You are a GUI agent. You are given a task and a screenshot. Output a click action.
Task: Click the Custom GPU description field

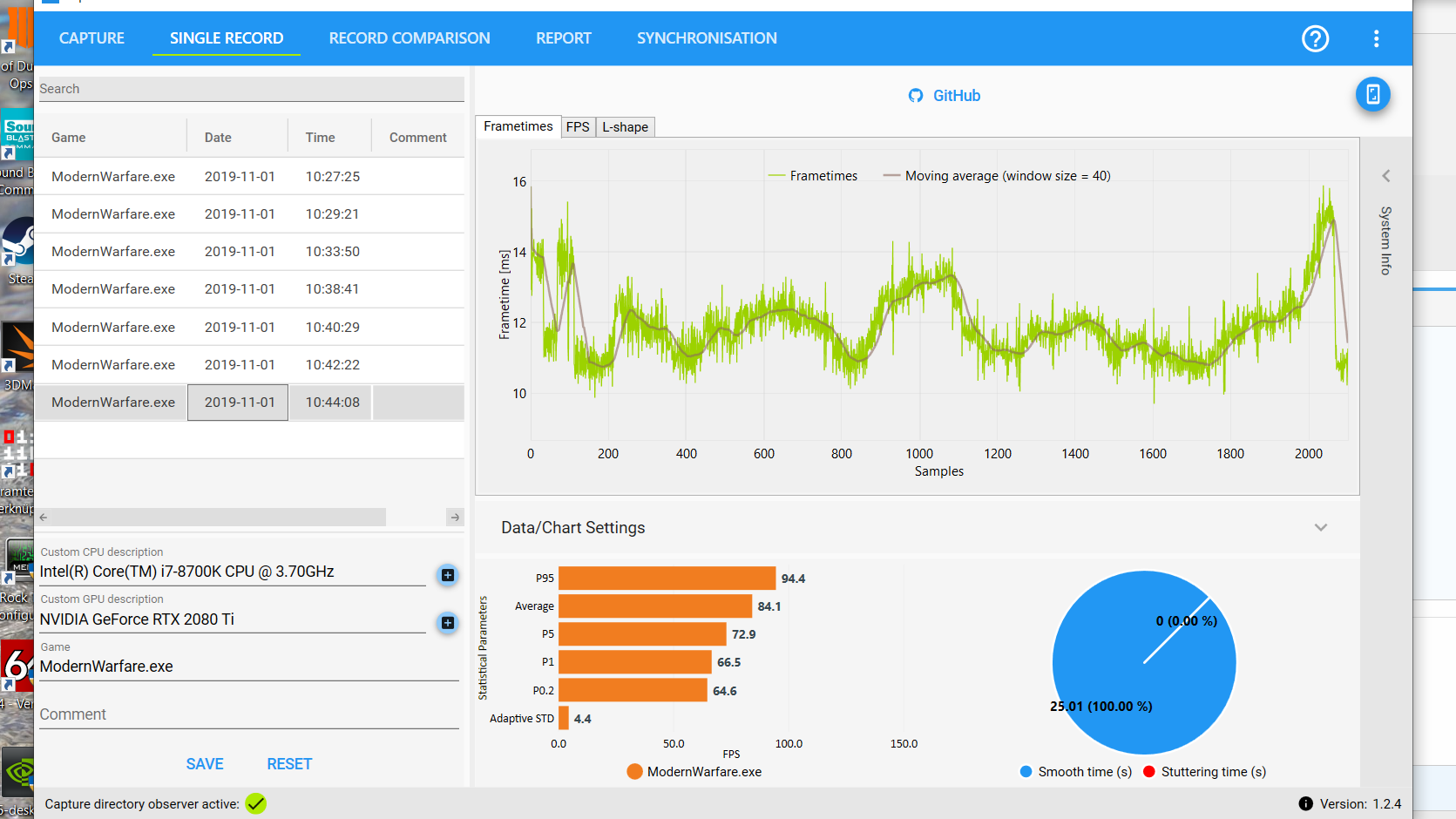click(x=232, y=619)
